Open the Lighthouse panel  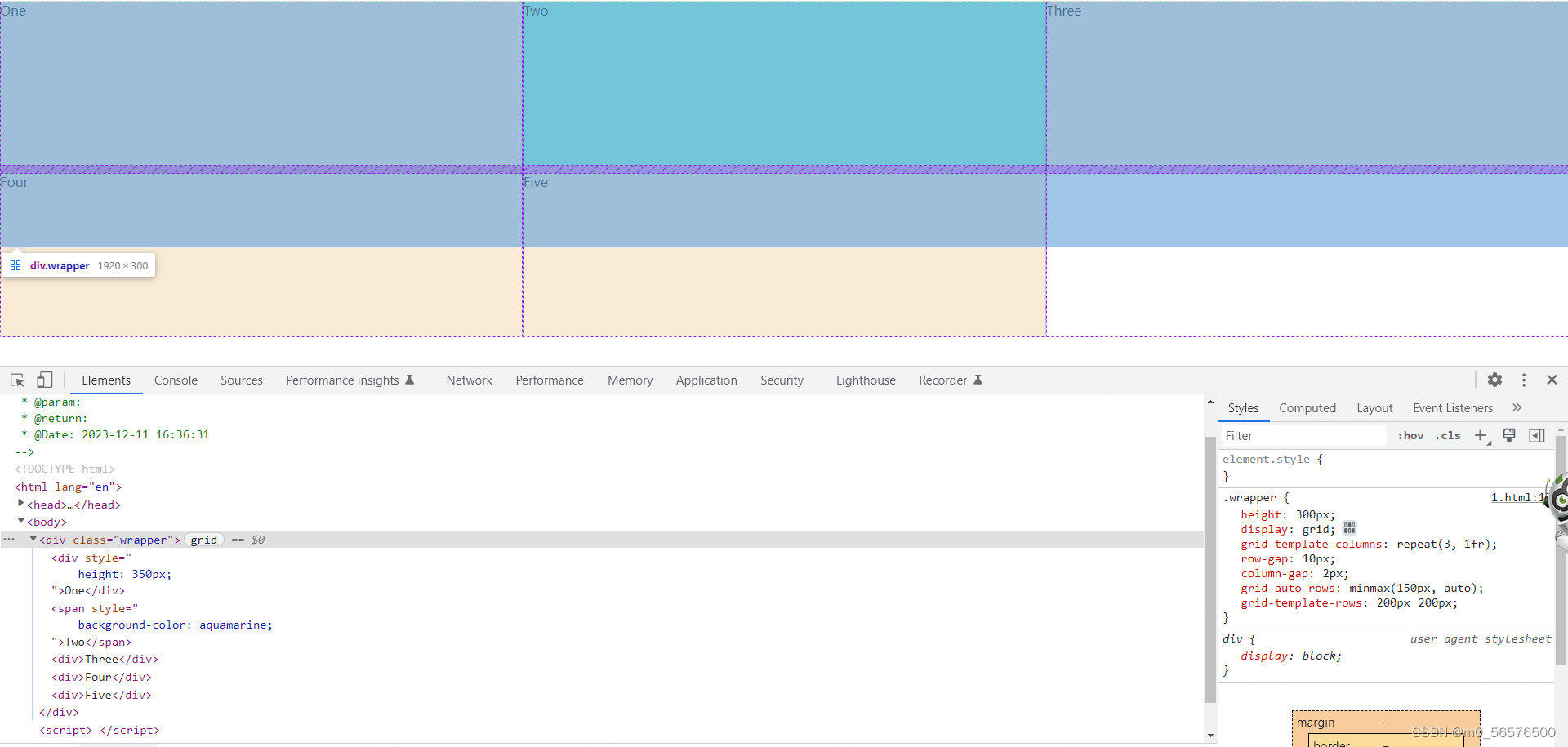click(865, 380)
